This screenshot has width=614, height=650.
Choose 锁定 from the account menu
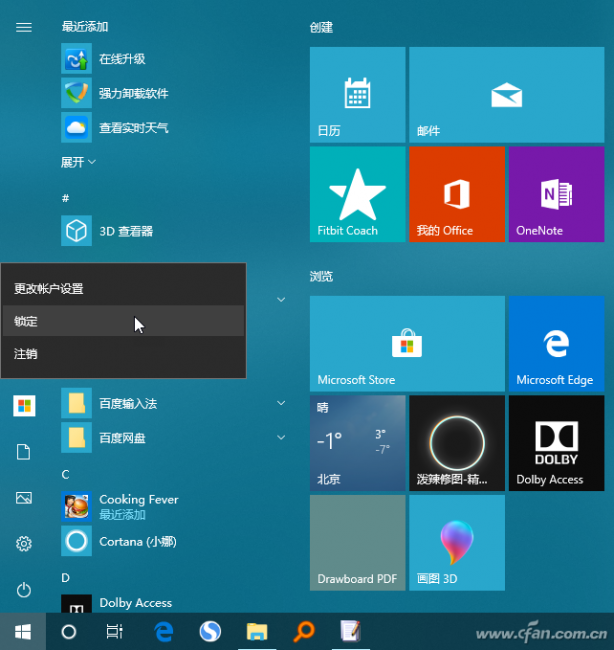[x=124, y=321]
